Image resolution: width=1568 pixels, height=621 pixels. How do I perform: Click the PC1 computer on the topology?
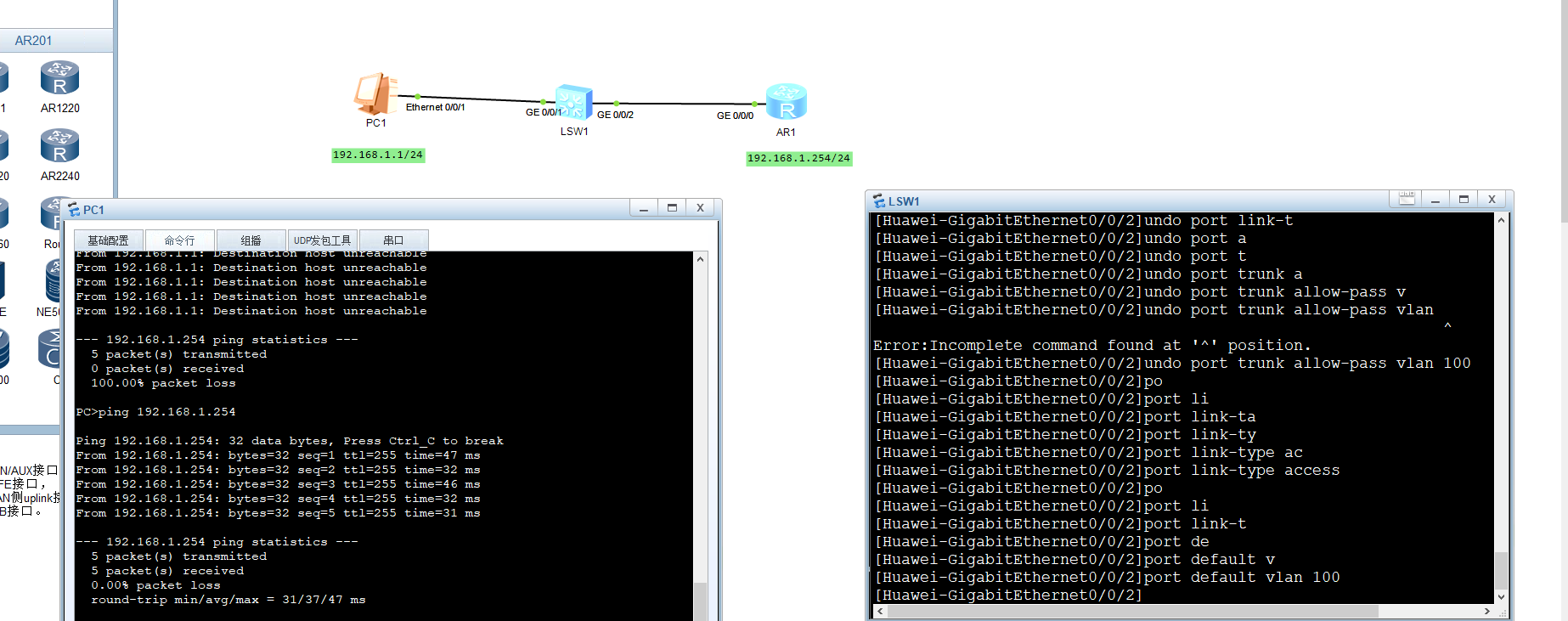tap(375, 94)
